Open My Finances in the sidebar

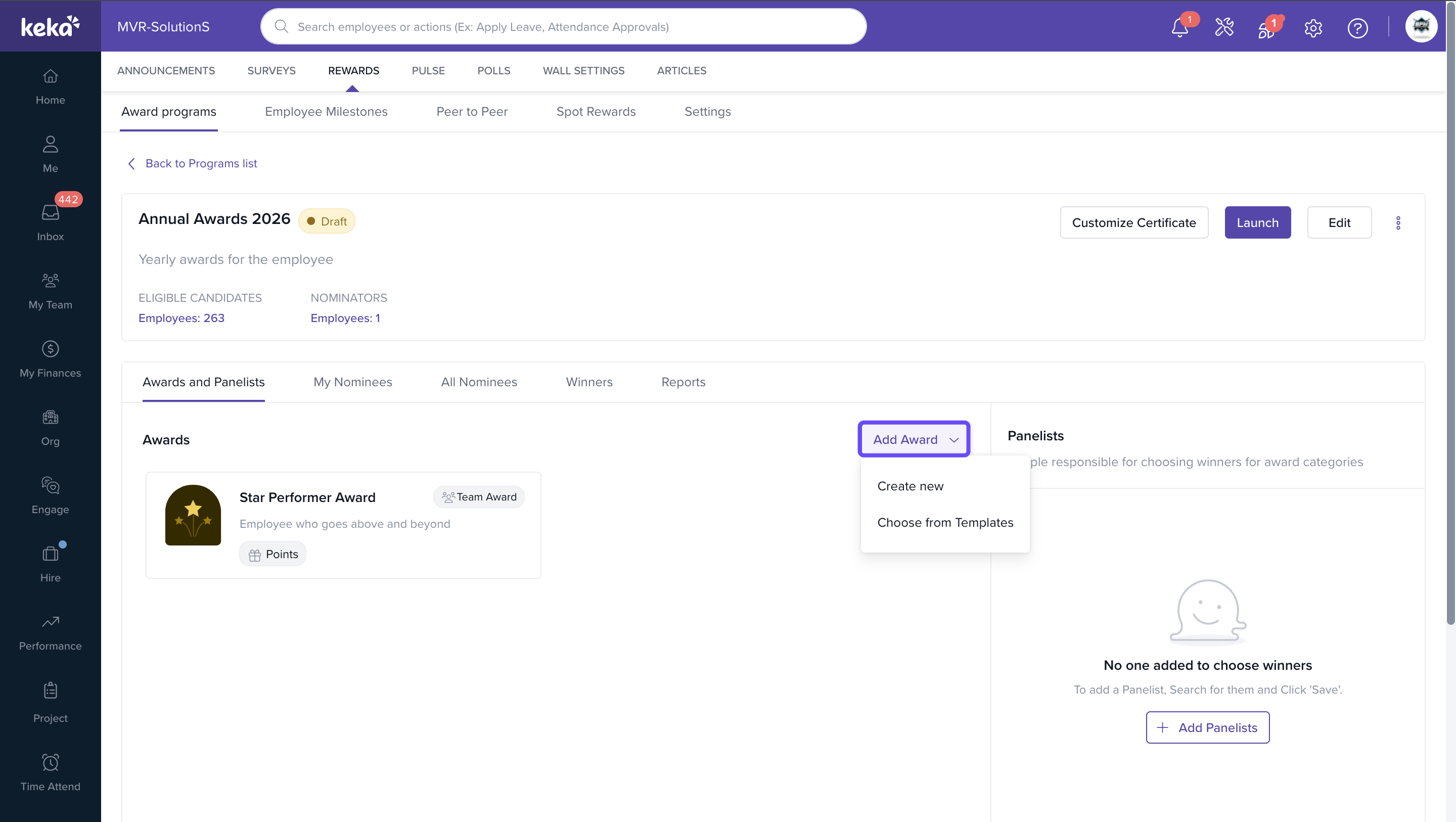(x=51, y=358)
